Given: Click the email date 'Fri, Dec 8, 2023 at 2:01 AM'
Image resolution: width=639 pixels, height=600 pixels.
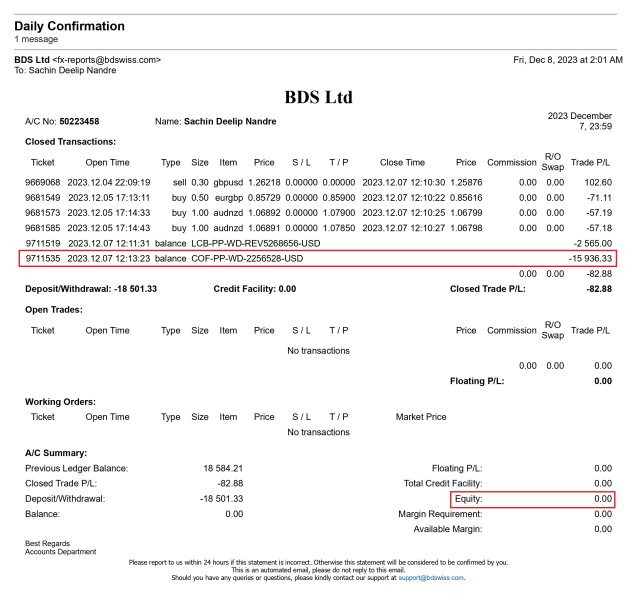Looking at the screenshot, I should [568, 60].
